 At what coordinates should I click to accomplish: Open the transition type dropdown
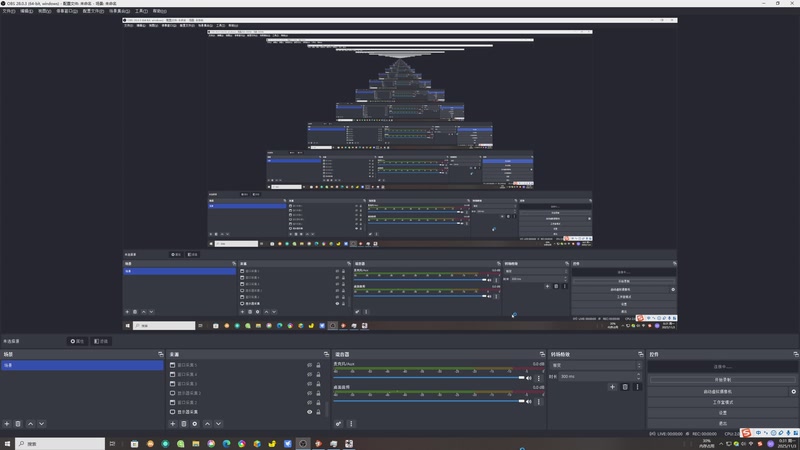[595, 365]
